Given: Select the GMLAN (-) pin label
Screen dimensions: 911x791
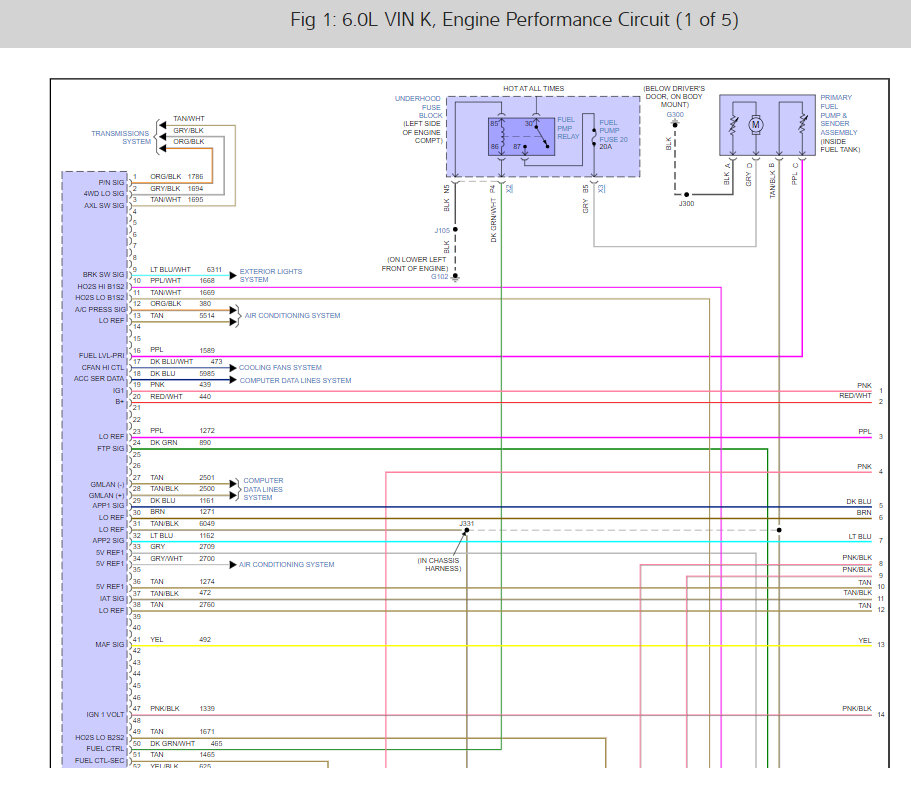Looking at the screenshot, I should (x=107, y=485).
